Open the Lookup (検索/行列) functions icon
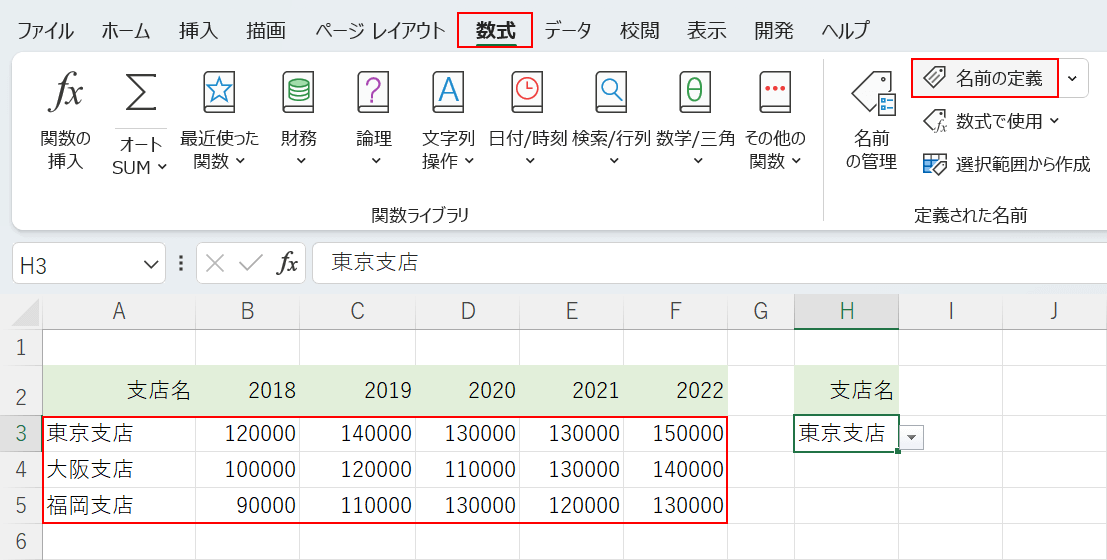The image size is (1107, 560). pyautogui.click(x=611, y=94)
